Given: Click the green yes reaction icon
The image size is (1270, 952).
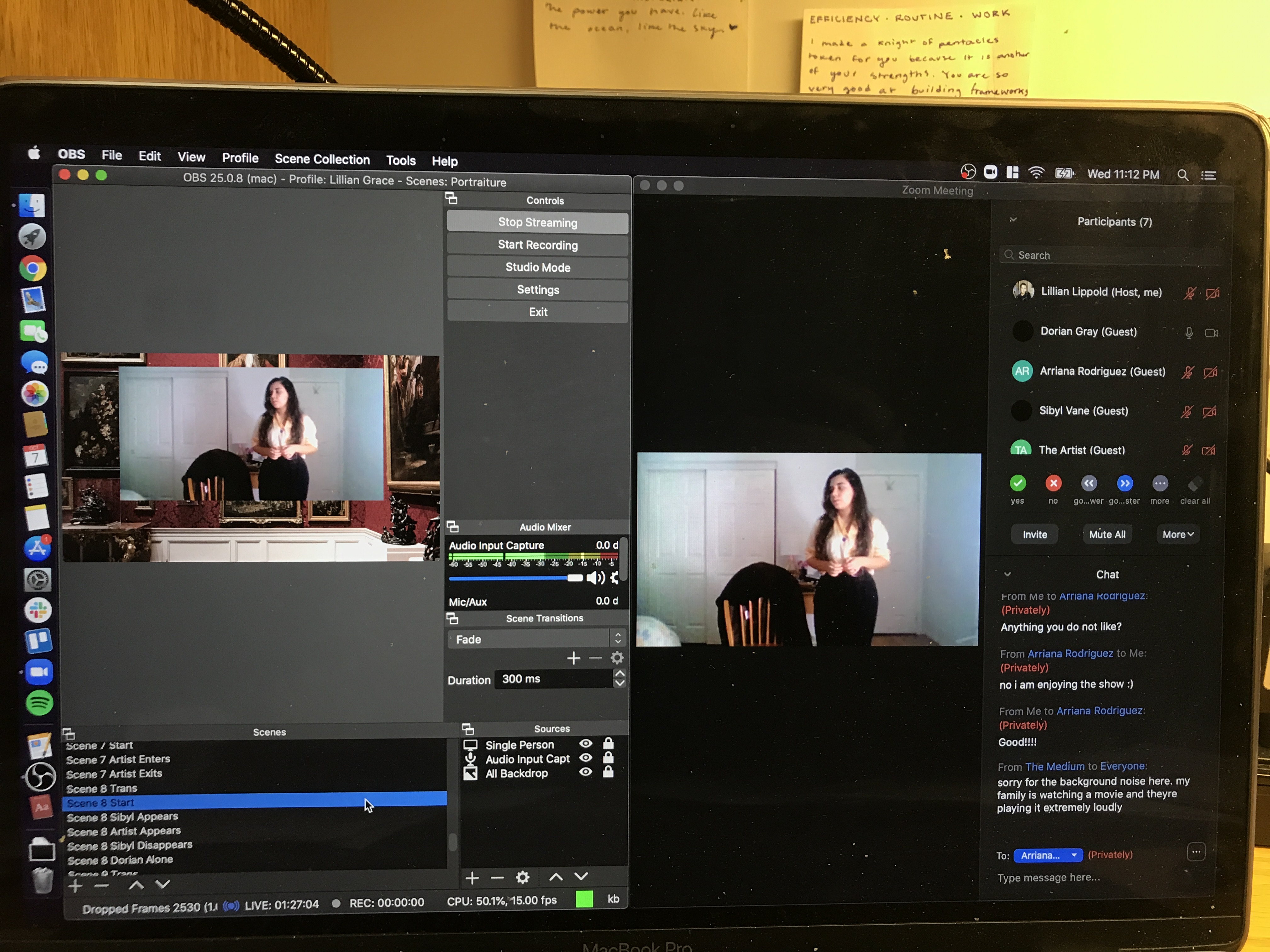Looking at the screenshot, I should tap(1017, 483).
